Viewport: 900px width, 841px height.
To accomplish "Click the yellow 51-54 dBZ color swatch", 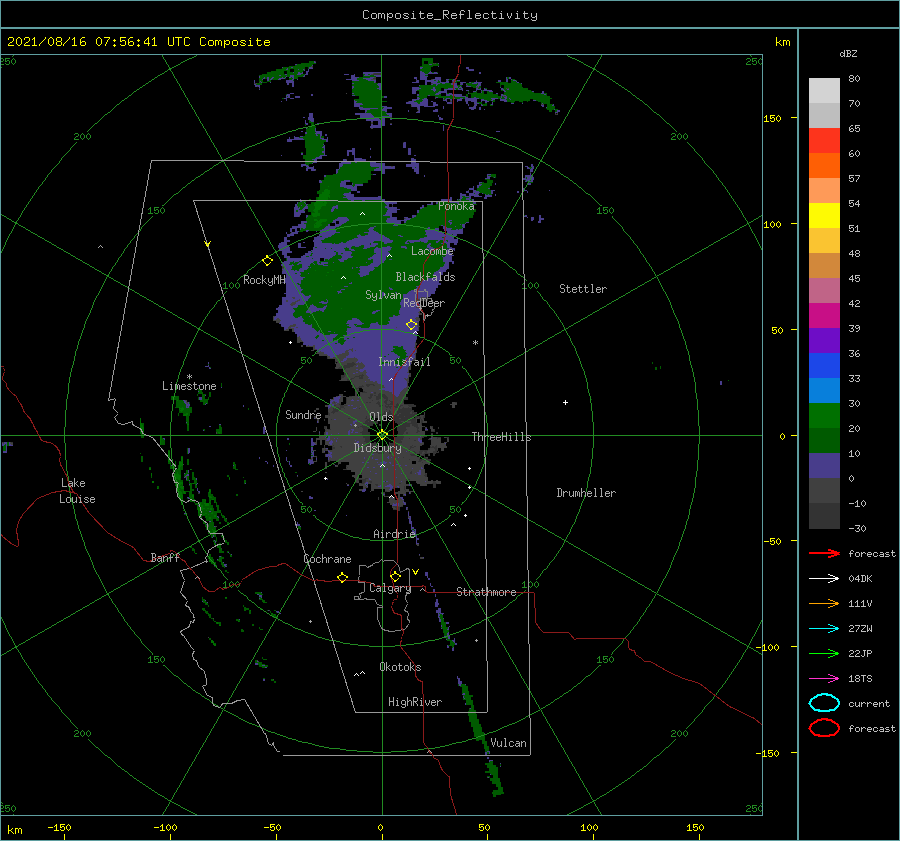I will pyautogui.click(x=824, y=216).
